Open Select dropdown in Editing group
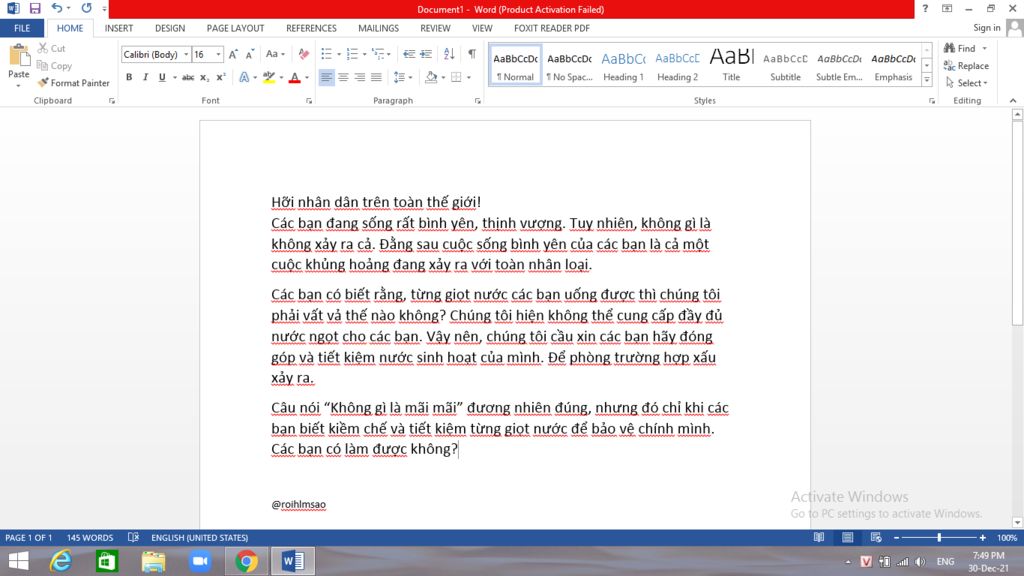This screenshot has height=576, width=1024. (x=967, y=83)
